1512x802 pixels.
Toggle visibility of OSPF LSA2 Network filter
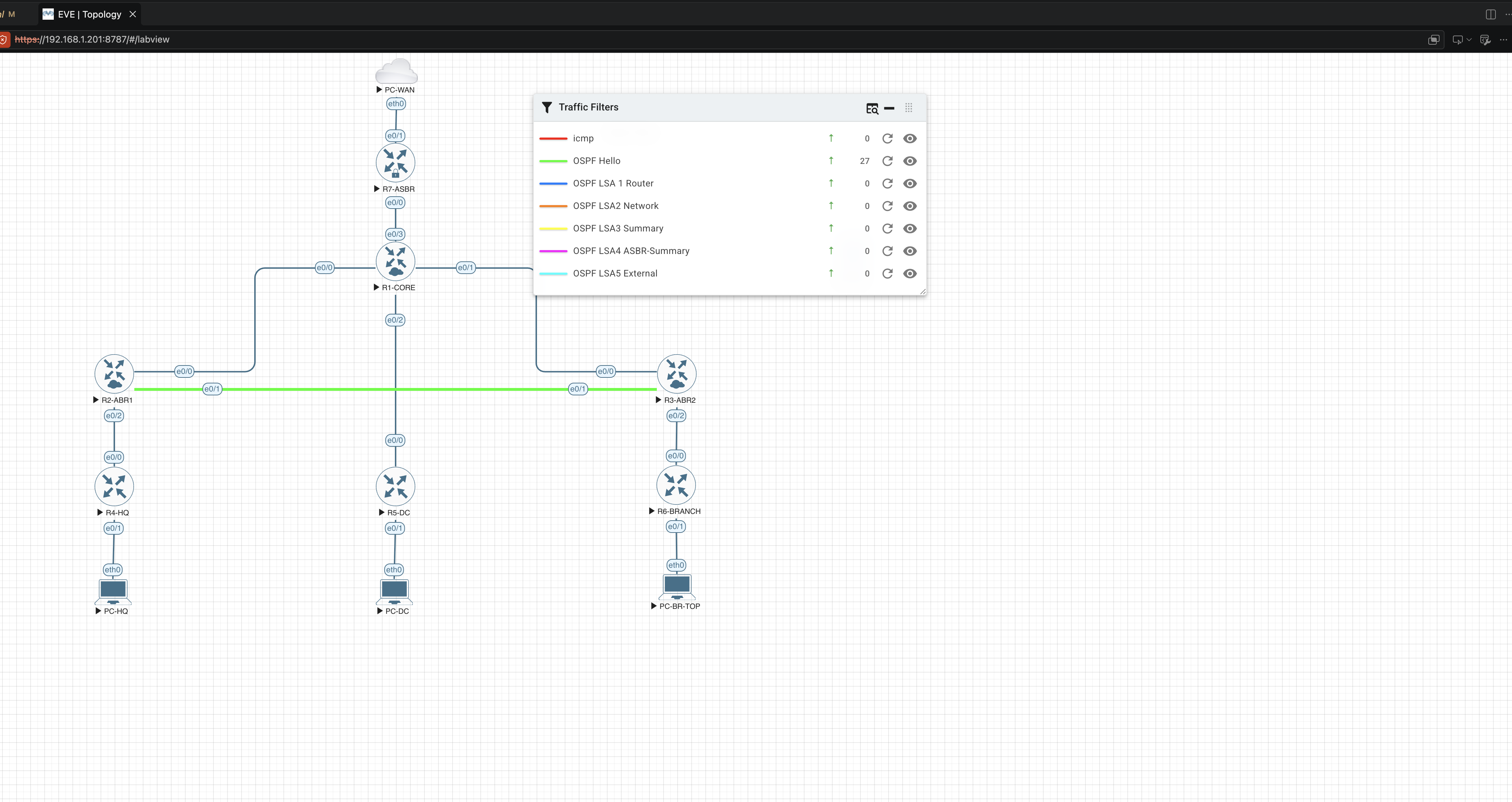click(910, 206)
